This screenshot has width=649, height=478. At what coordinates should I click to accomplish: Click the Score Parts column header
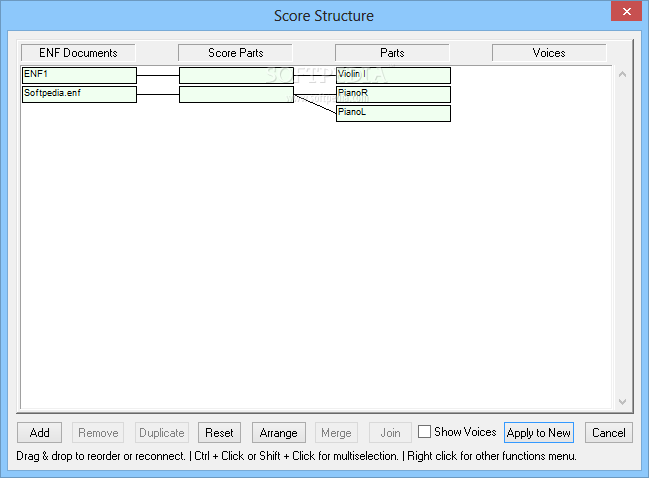pyautogui.click(x=235, y=53)
